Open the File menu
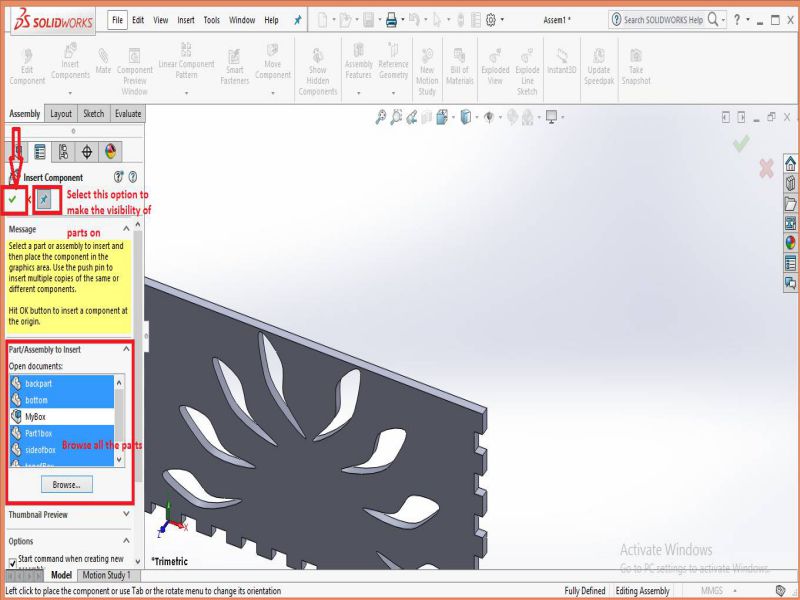 tap(117, 20)
